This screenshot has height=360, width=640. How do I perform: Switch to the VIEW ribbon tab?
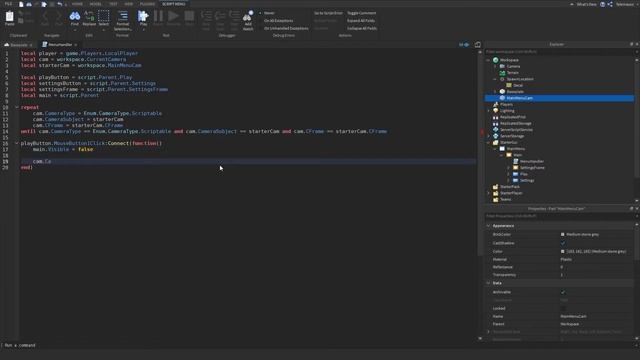(x=129, y=4)
